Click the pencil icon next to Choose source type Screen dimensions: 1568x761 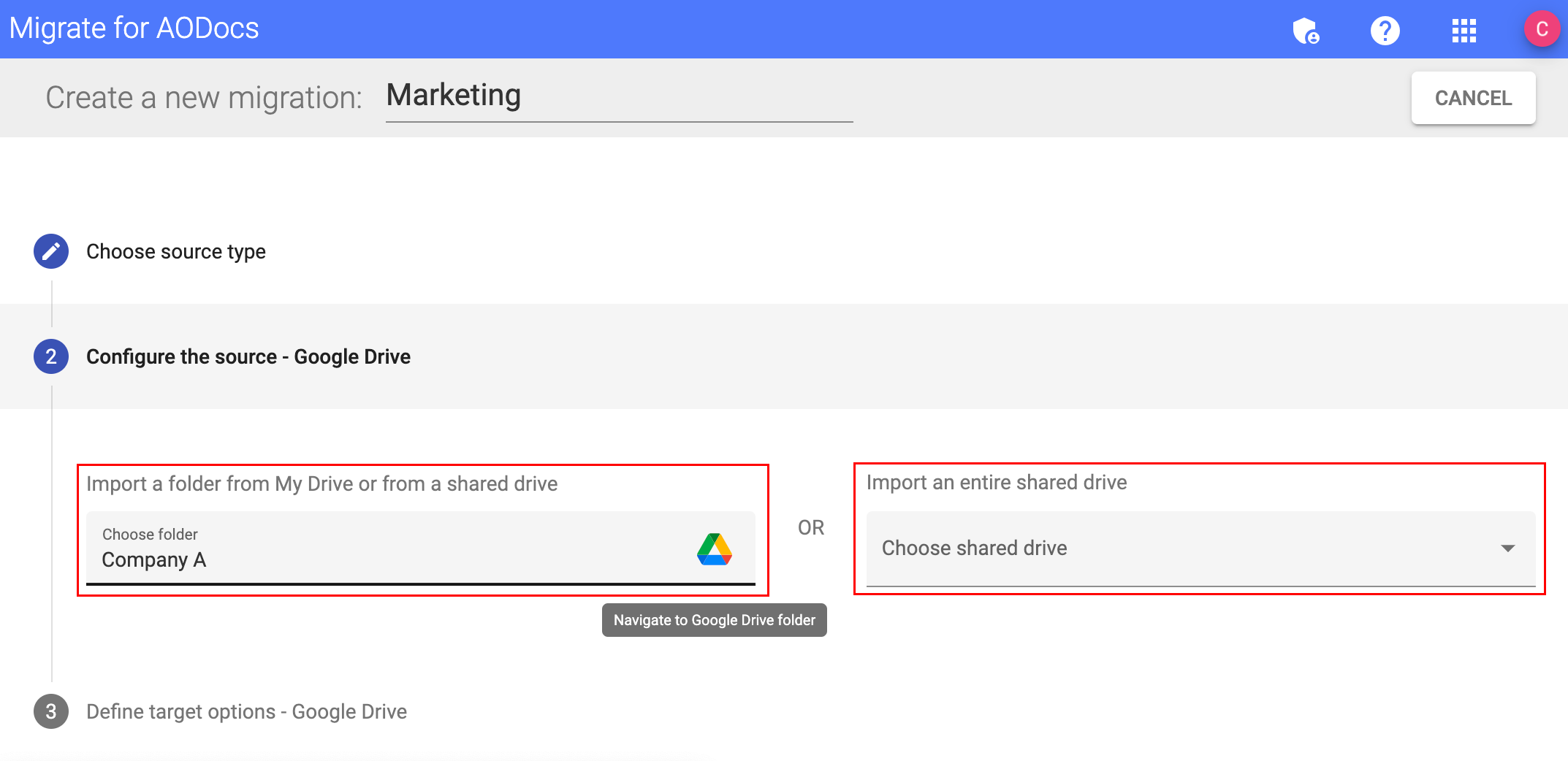coord(50,251)
